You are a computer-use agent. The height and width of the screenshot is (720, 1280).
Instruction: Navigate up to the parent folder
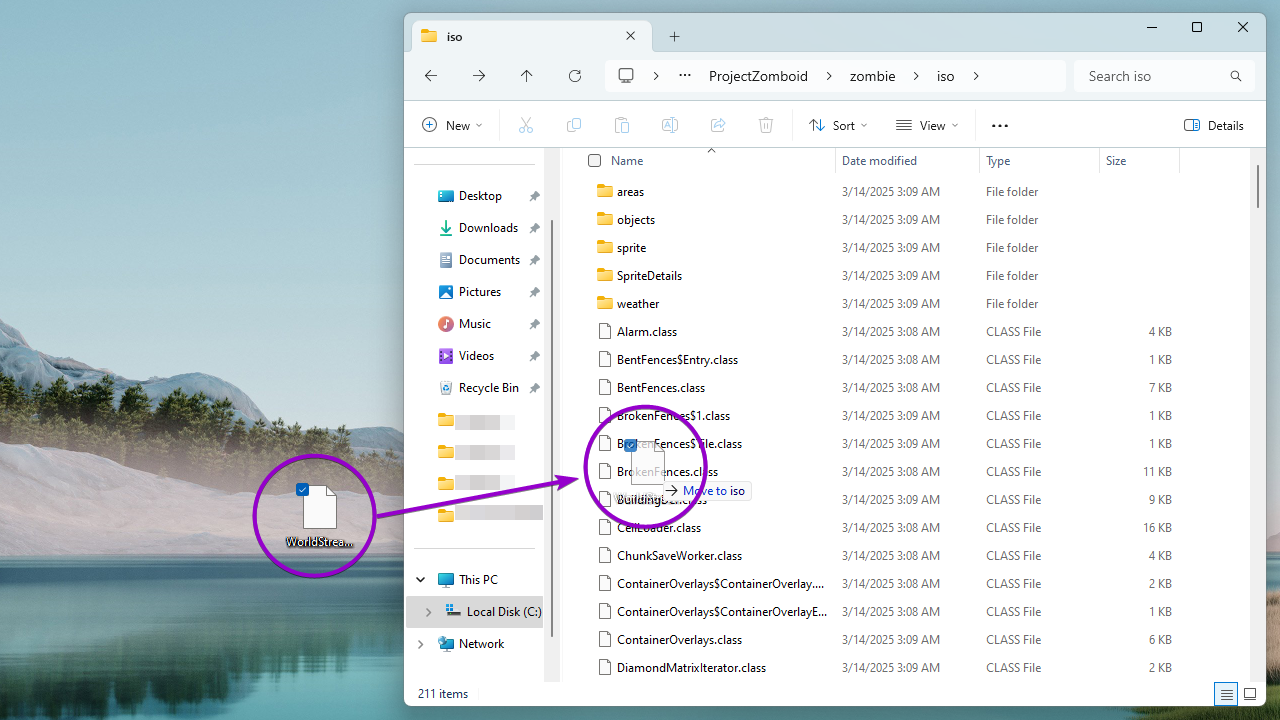tap(526, 75)
